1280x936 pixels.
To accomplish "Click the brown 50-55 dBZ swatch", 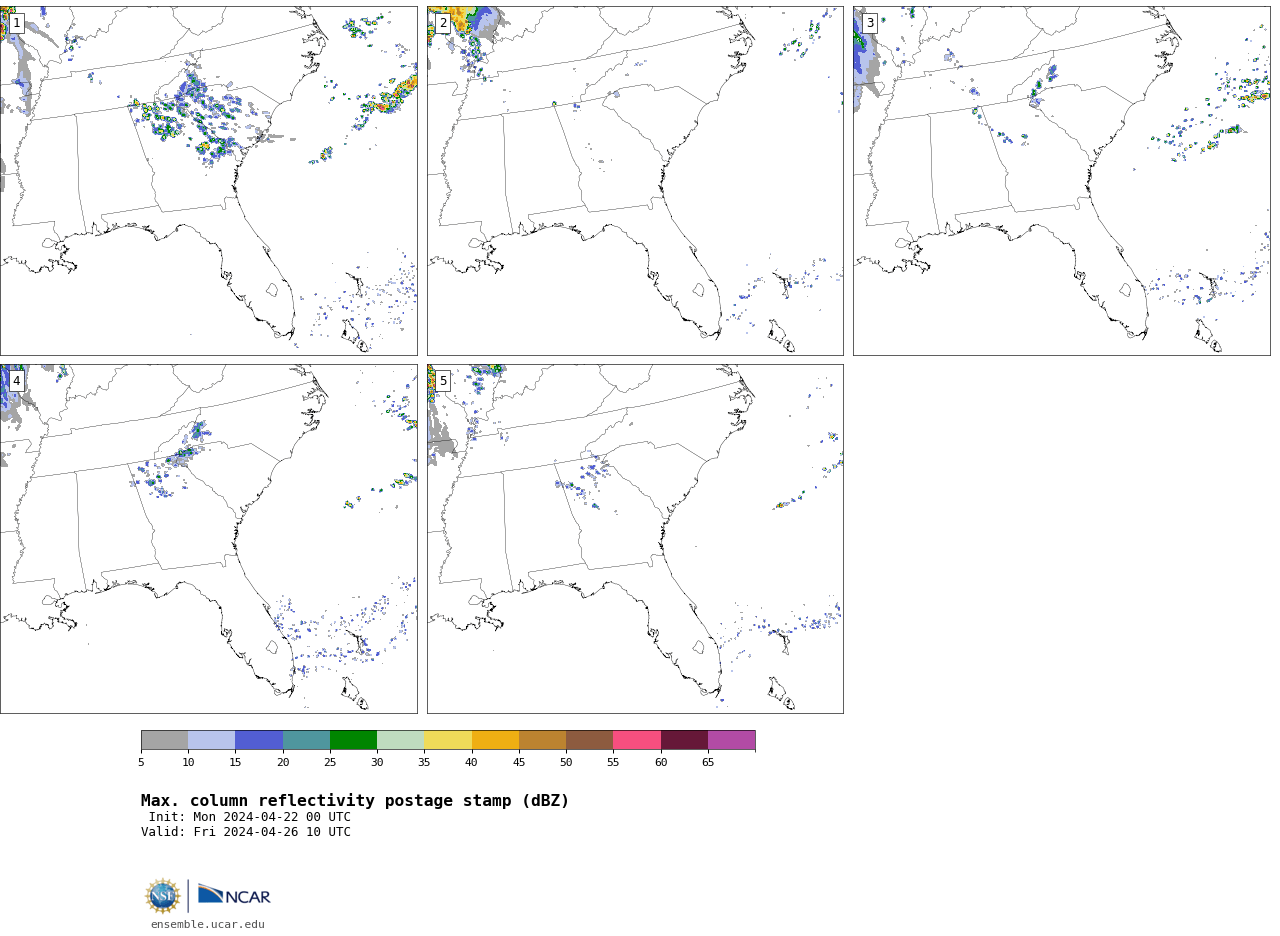I will click(x=590, y=740).
